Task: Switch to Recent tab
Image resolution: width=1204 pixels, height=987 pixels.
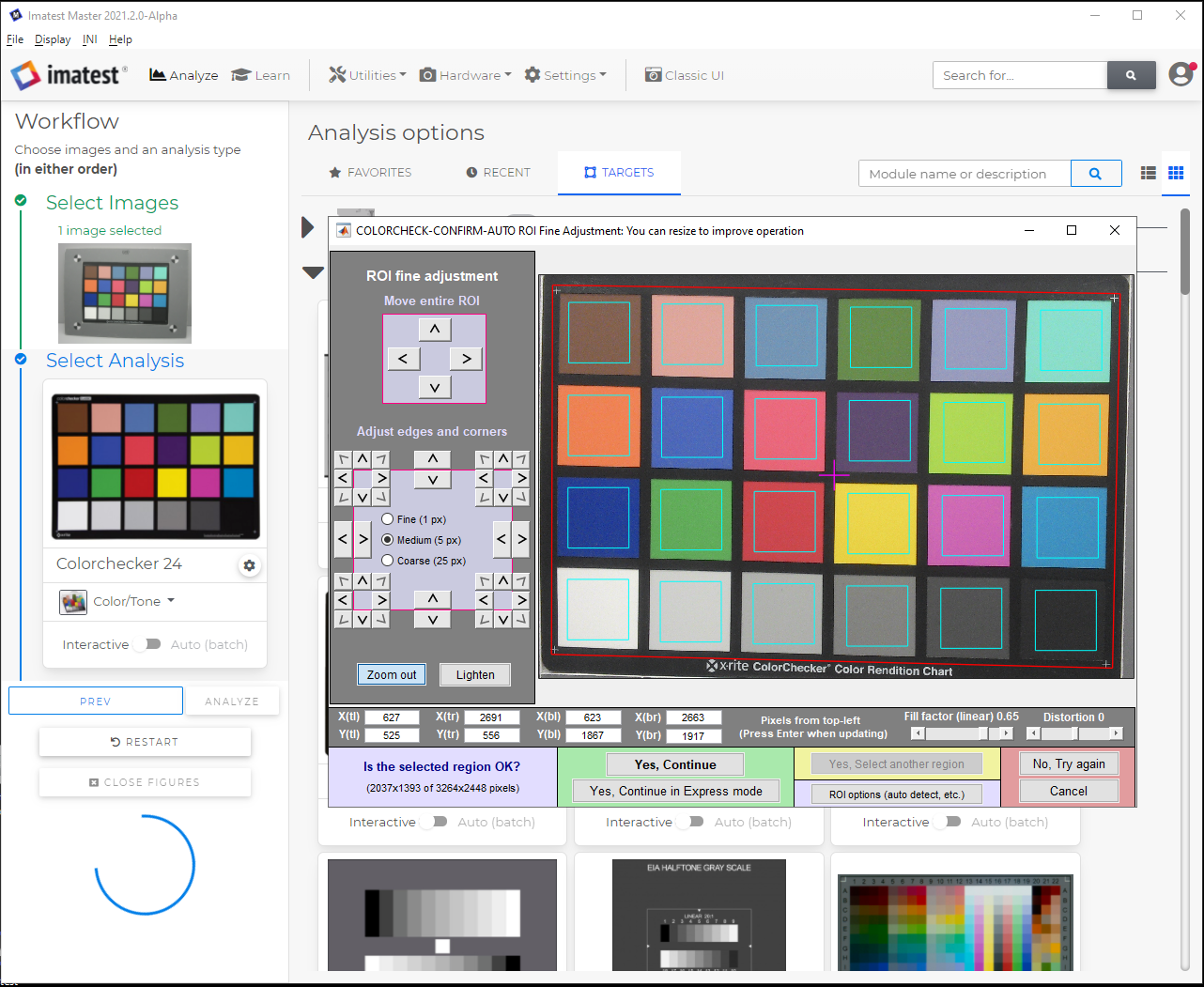Action: click(x=499, y=173)
